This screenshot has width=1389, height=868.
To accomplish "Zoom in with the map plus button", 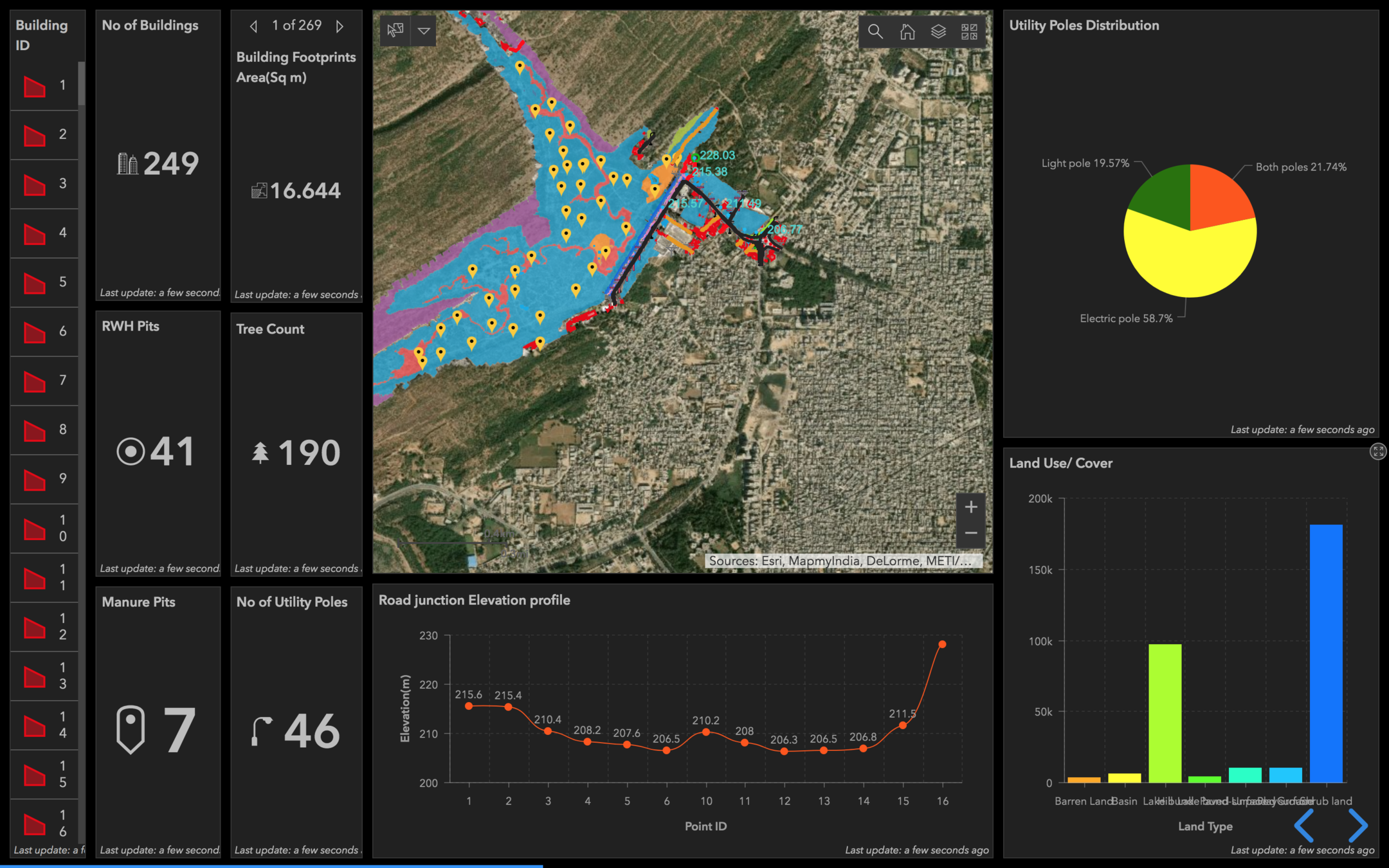I will tap(971, 507).
